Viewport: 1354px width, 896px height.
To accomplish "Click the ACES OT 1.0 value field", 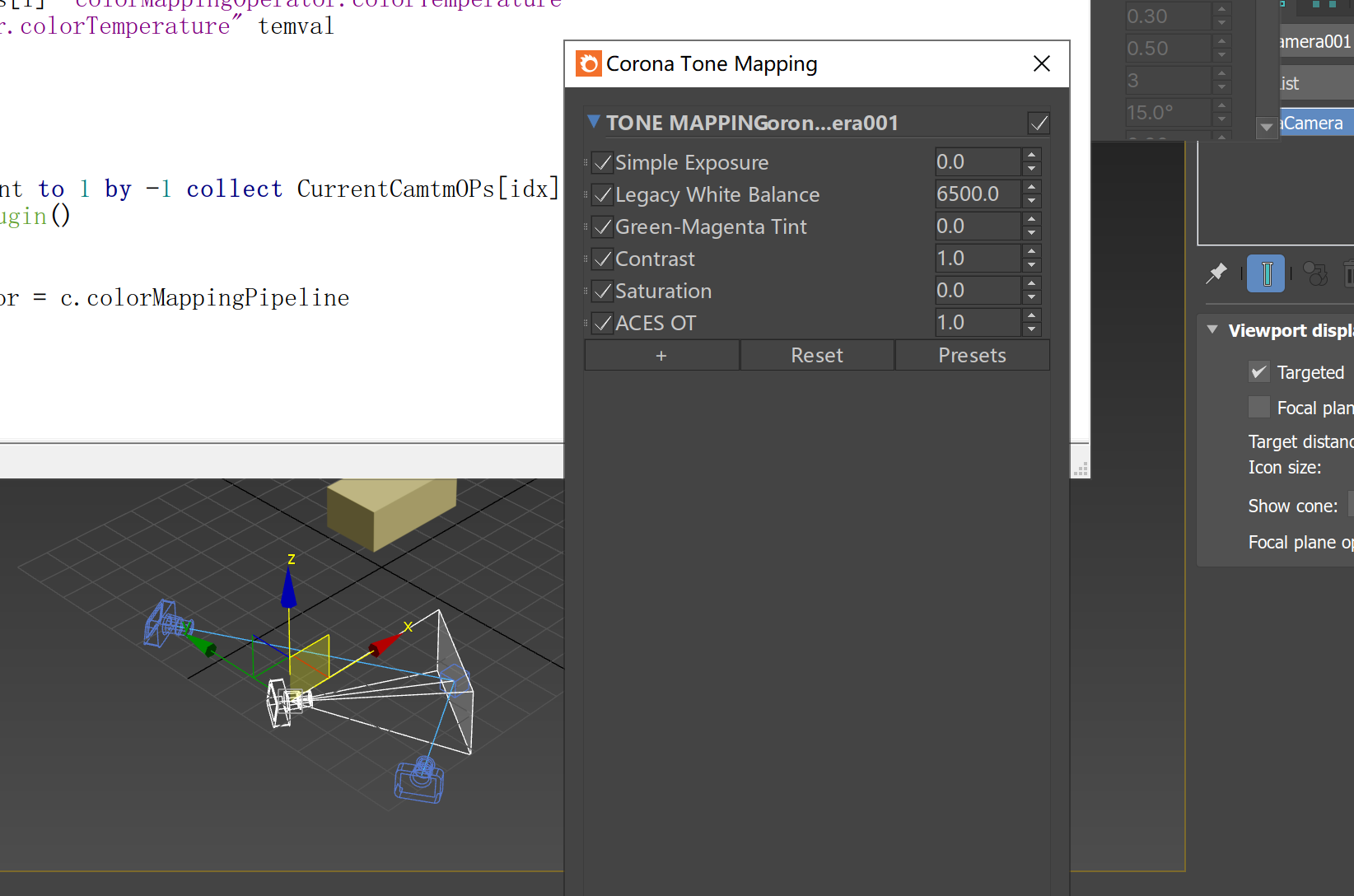I will pyautogui.click(x=978, y=323).
